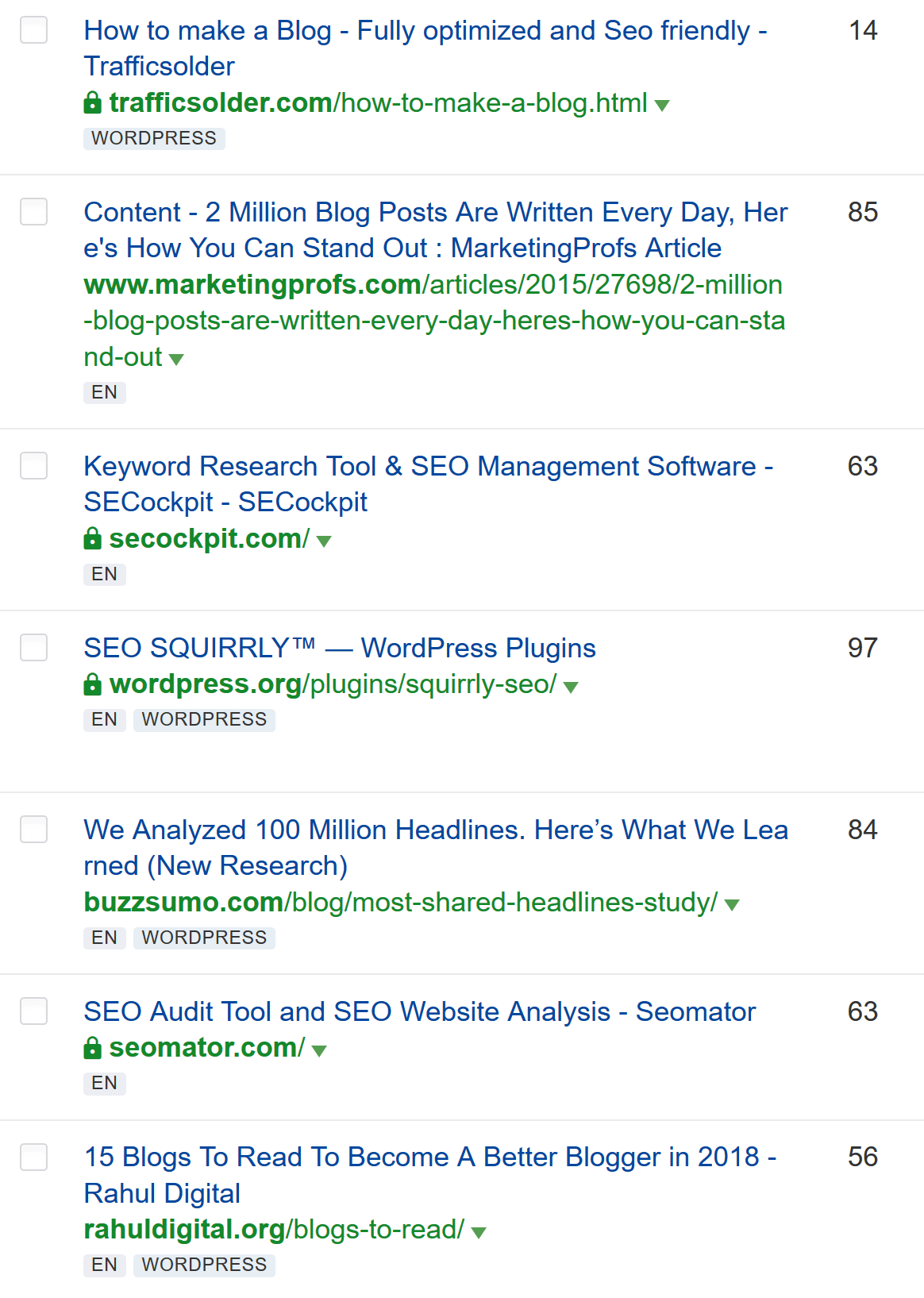
Task: Expand the buzzsumo.com URL dropdown arrow
Action: tap(732, 904)
